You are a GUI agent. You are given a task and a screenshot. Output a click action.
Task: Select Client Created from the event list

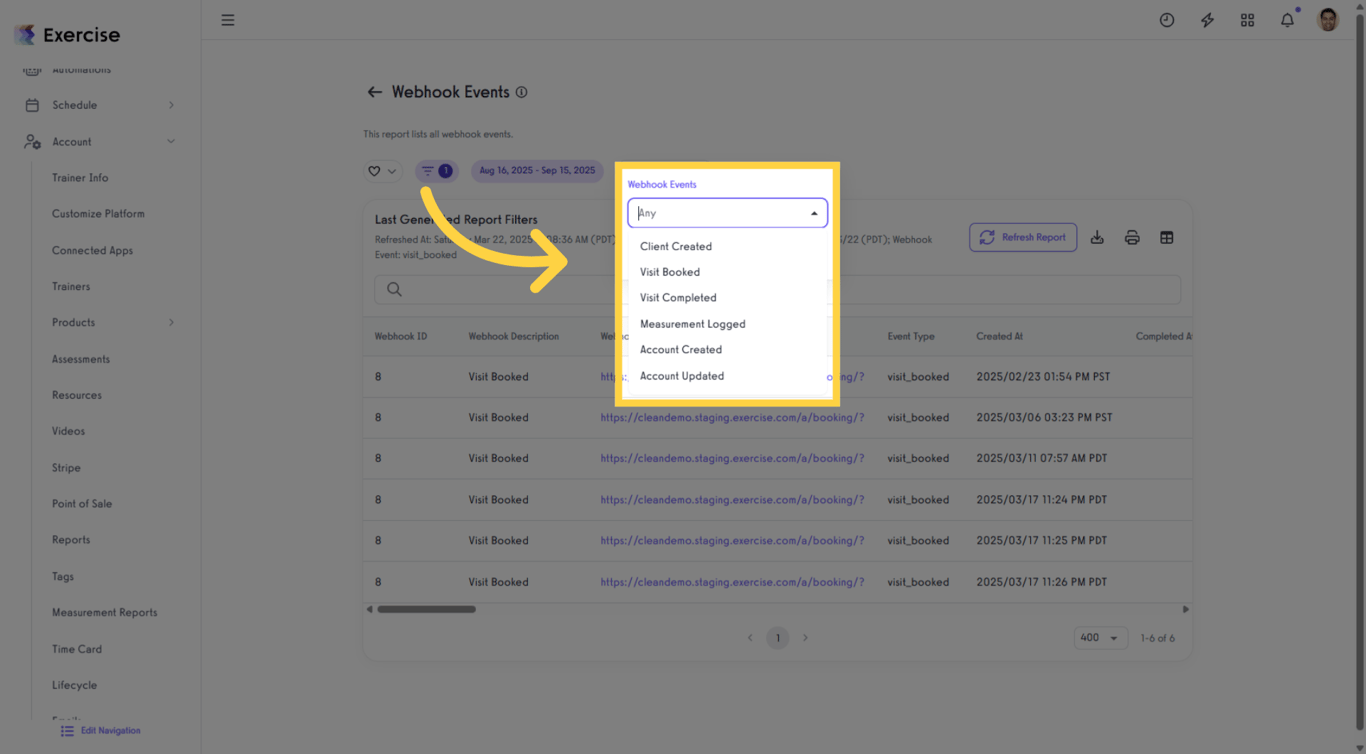click(675, 246)
